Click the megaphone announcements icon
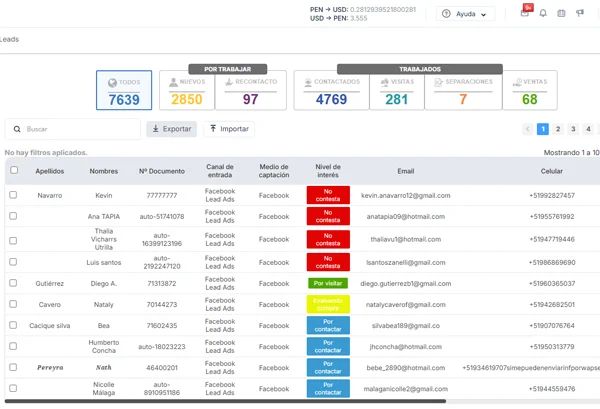Viewport: 600px width, 409px height. point(580,14)
